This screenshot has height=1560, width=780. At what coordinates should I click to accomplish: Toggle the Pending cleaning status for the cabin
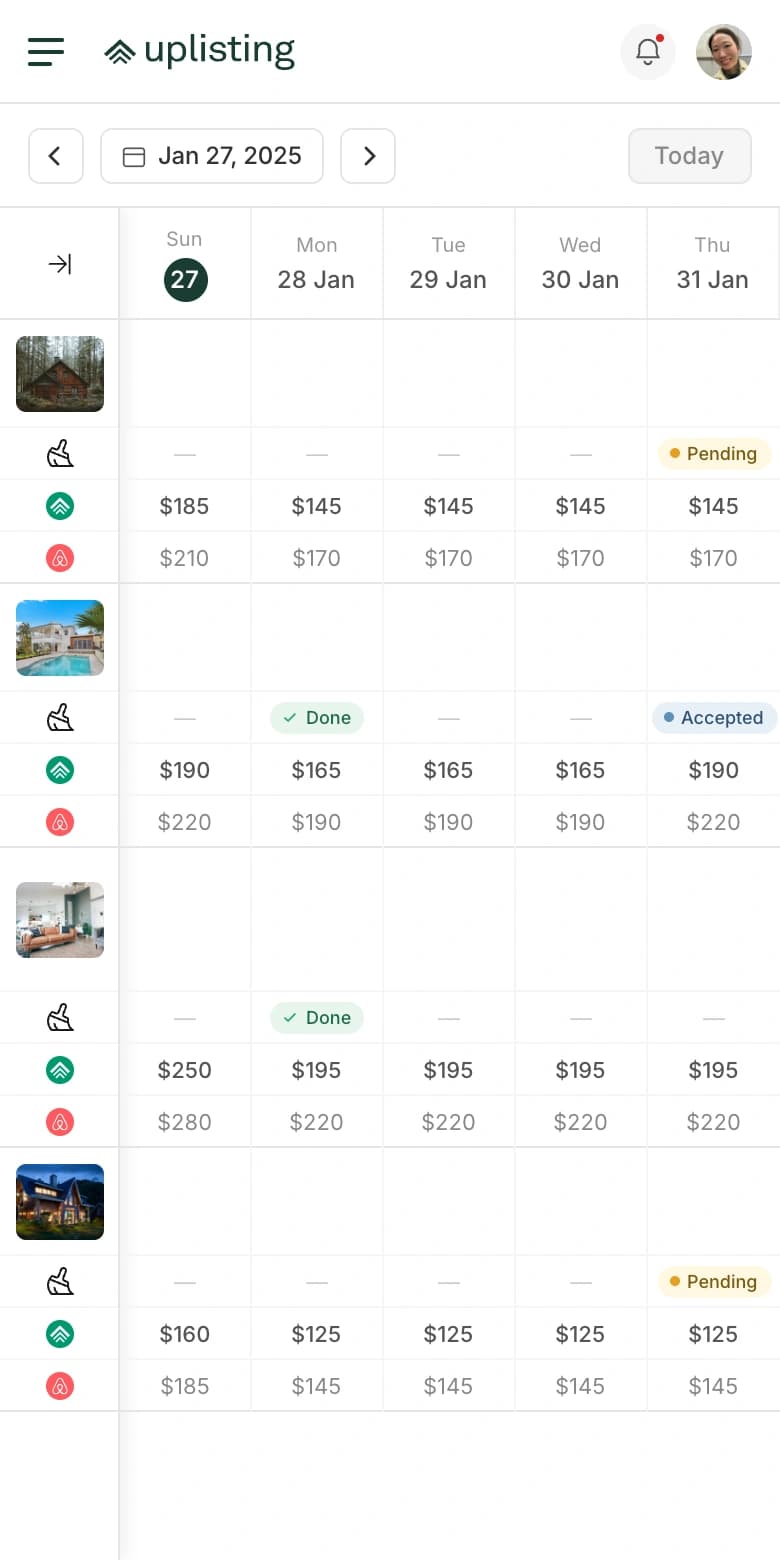coord(713,454)
